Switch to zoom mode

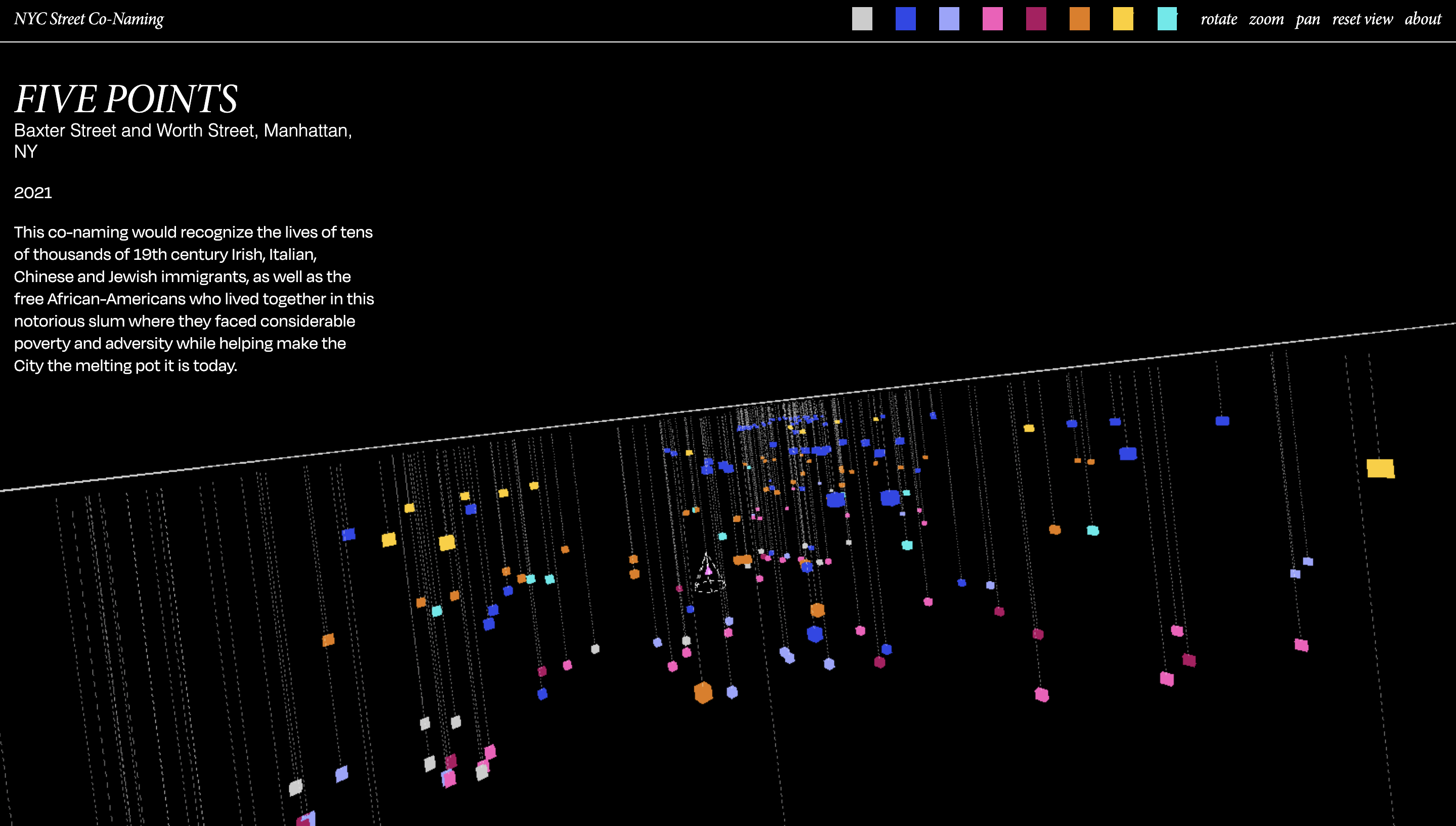(1266, 19)
